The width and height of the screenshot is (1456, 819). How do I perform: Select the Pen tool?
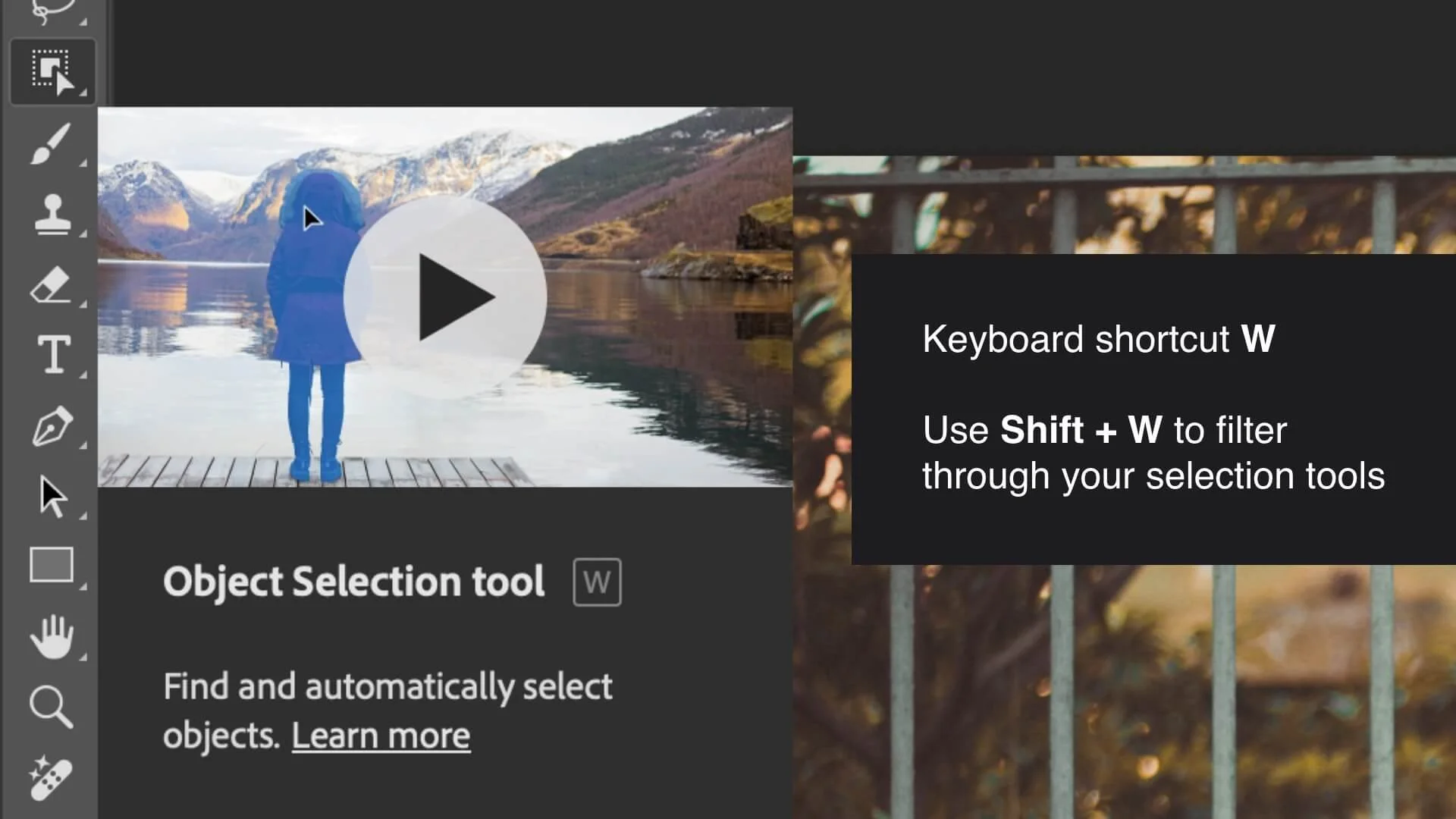pos(52,426)
